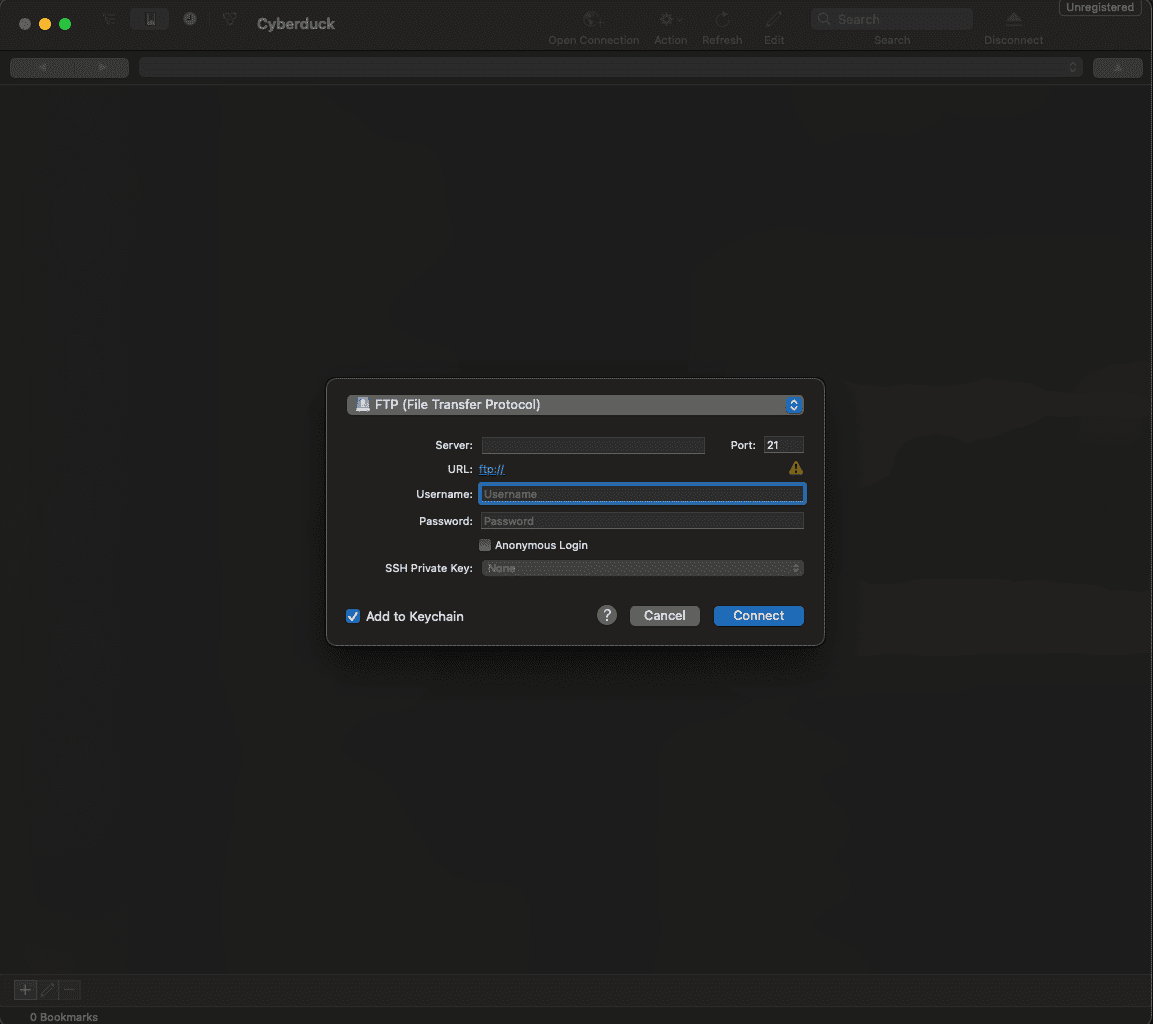Click the Unregistered badge
Viewport: 1153px width, 1024px height.
(x=1100, y=7)
